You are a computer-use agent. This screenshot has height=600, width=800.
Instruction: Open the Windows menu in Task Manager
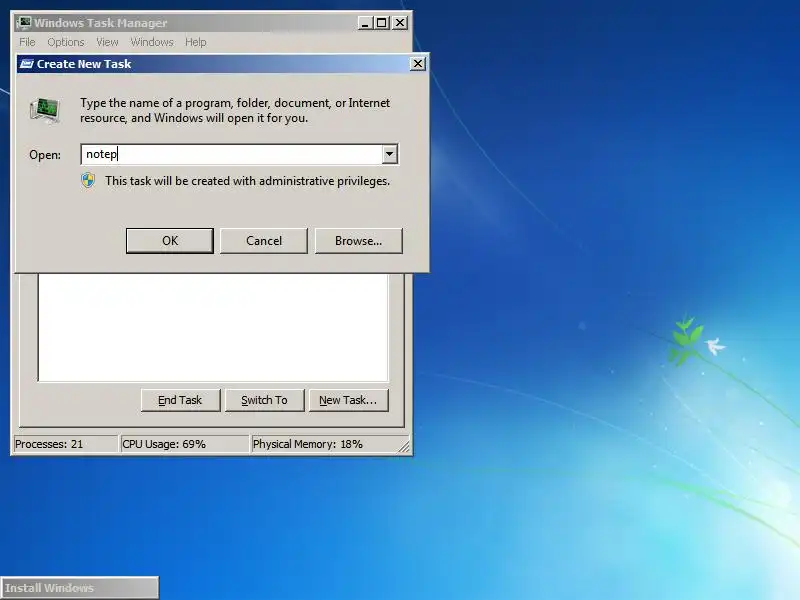(152, 42)
